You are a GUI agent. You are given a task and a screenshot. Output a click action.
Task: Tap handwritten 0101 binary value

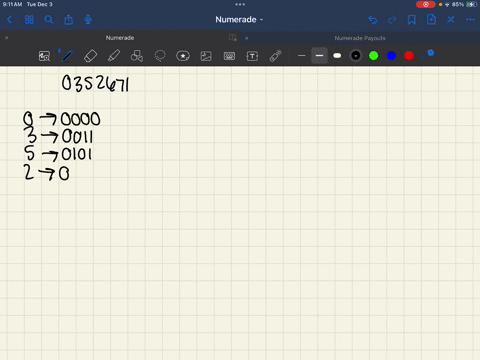(x=77, y=154)
